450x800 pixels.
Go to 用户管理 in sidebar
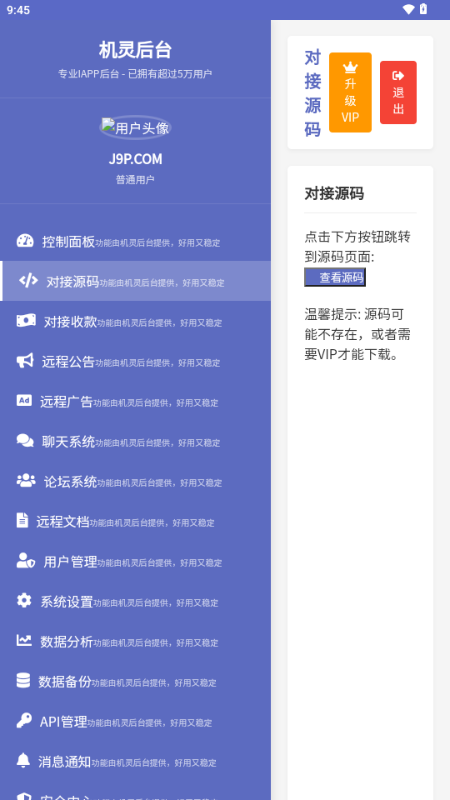click(x=135, y=561)
